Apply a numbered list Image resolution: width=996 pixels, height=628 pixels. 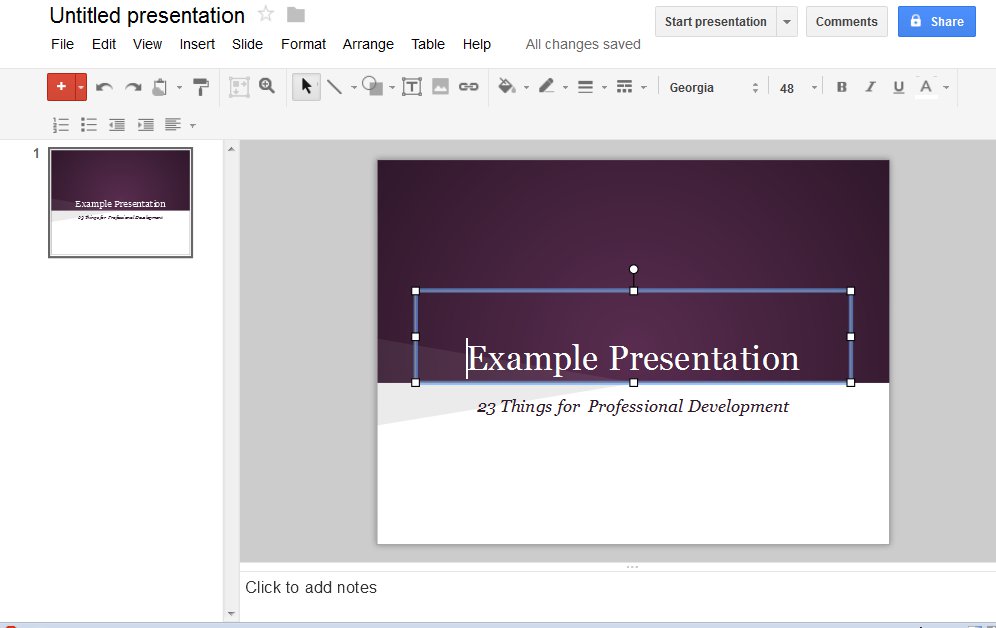point(60,124)
